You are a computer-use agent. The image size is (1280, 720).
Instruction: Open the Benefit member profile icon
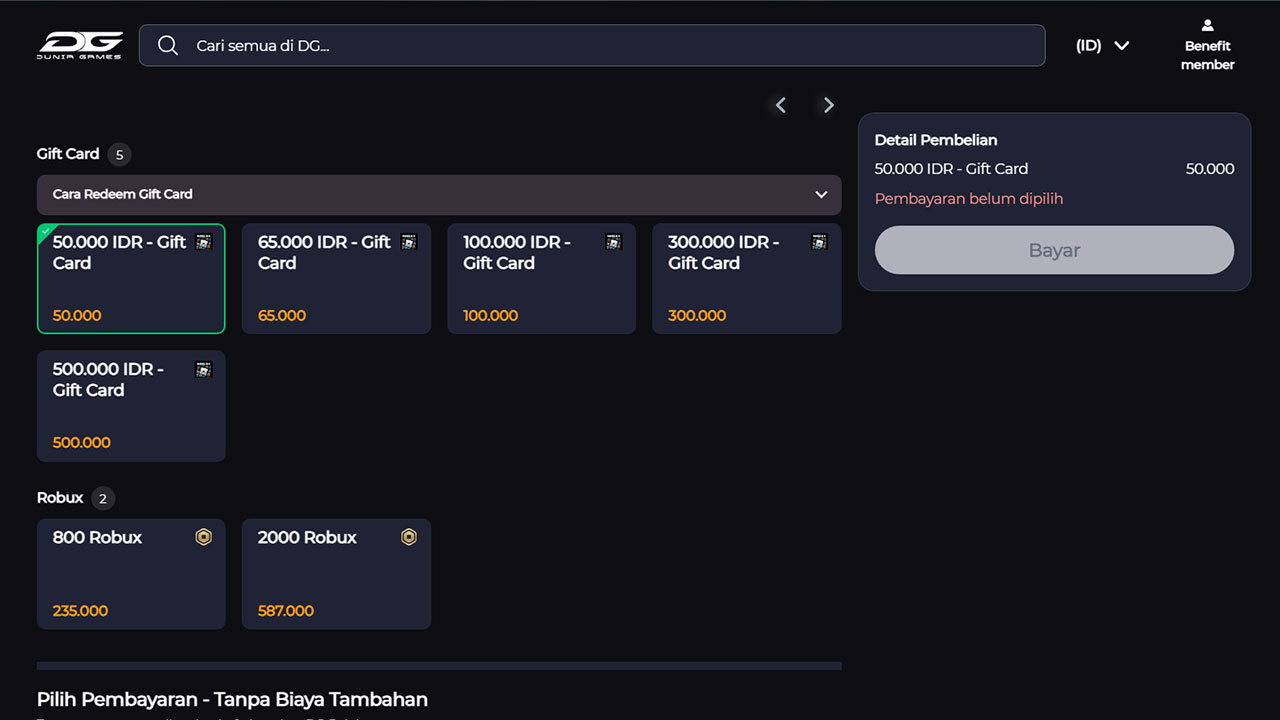(x=1207, y=25)
